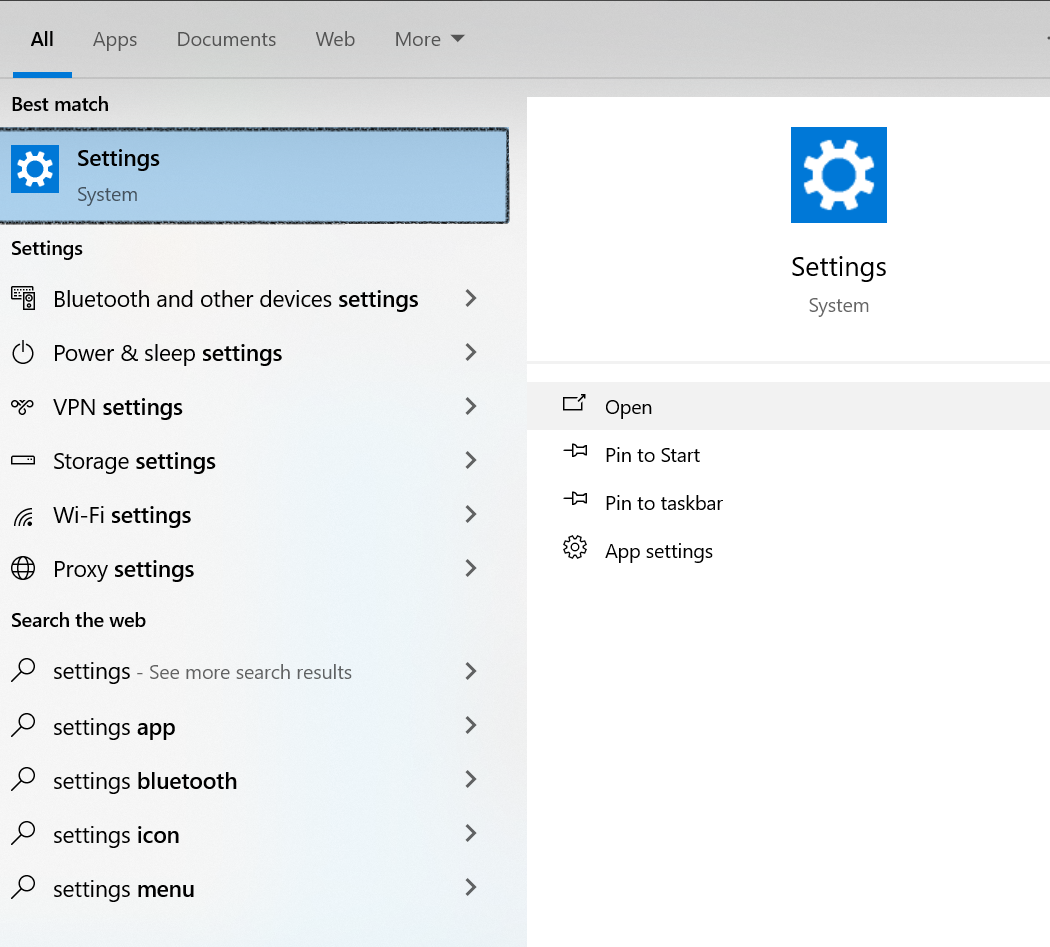Open the More filter dropdown

tap(429, 40)
